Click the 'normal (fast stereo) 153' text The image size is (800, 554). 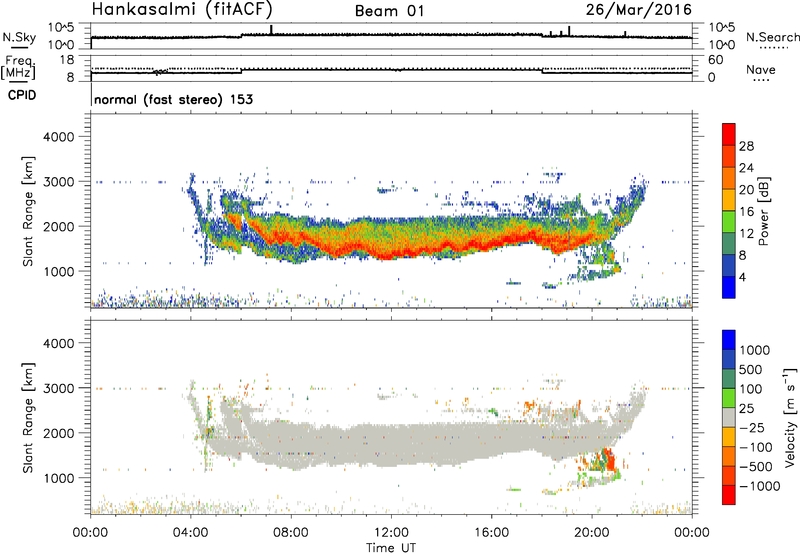coord(173,99)
